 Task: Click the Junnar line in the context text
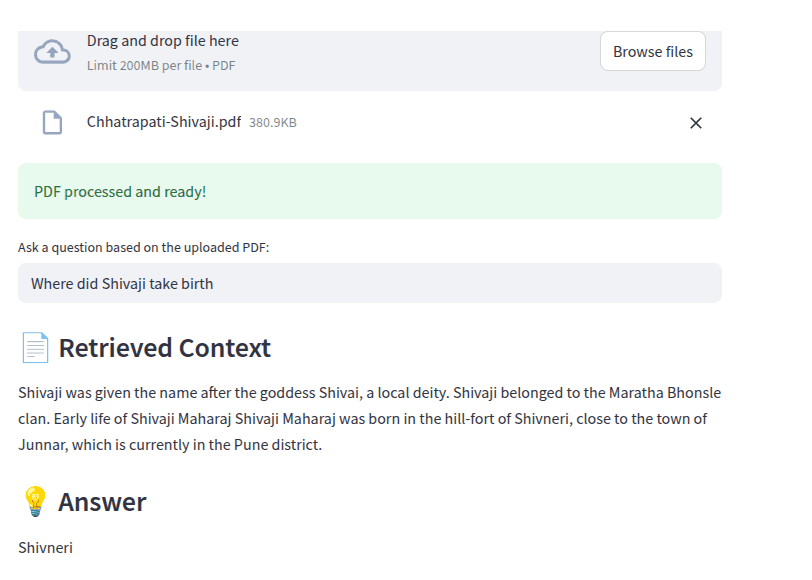(x=170, y=445)
